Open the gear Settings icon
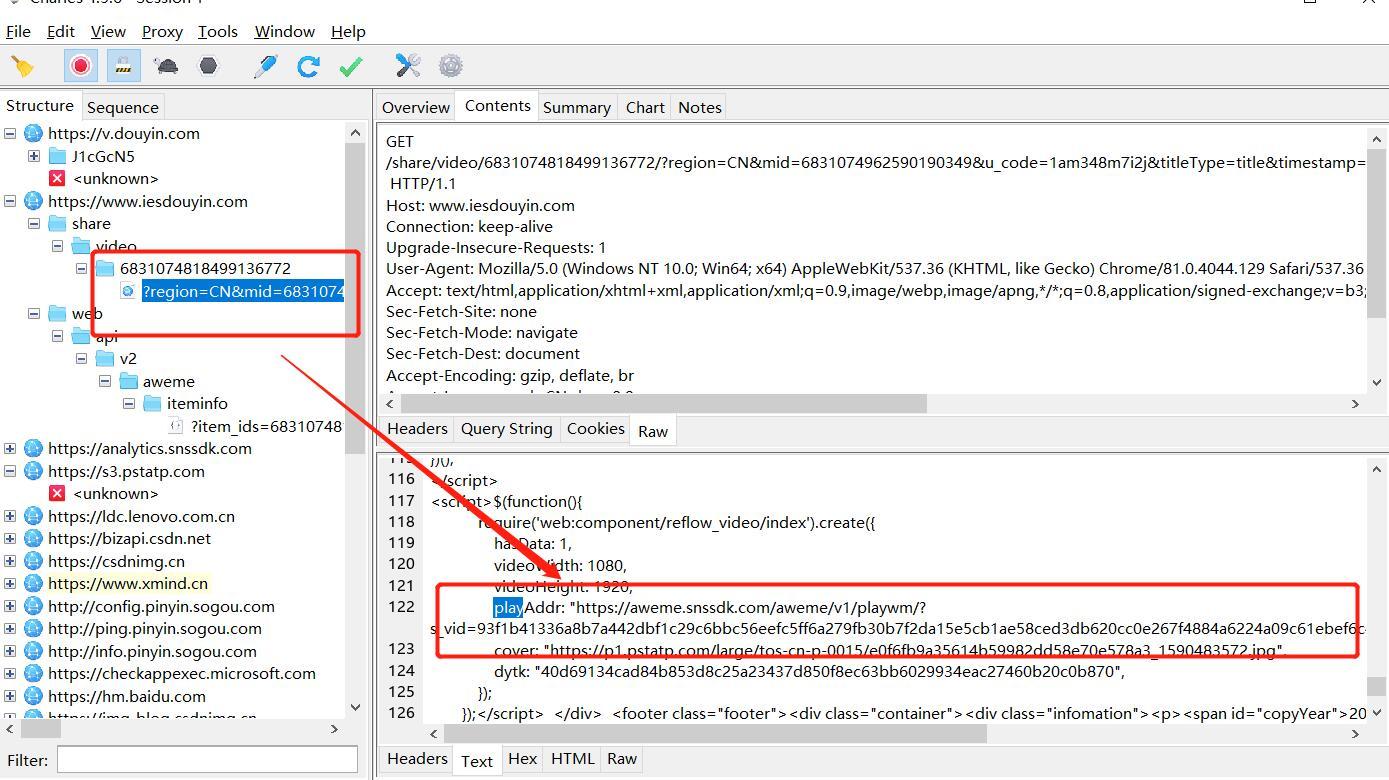Screen dimensions: 1389x780 coord(451,66)
